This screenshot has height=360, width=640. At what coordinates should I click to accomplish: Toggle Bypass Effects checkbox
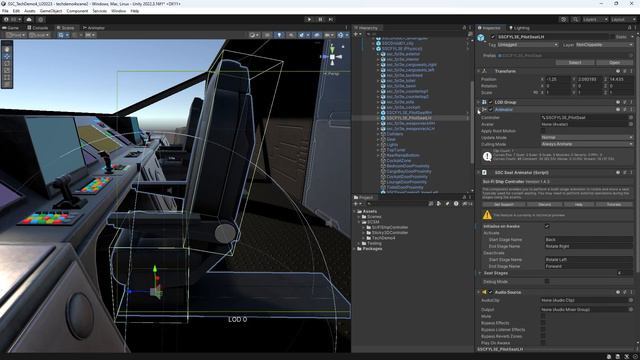pyautogui.click(x=543, y=323)
